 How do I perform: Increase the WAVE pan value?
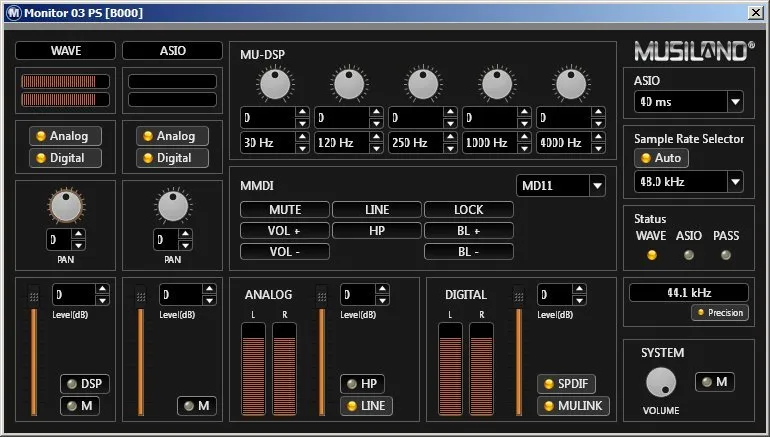(x=79, y=234)
